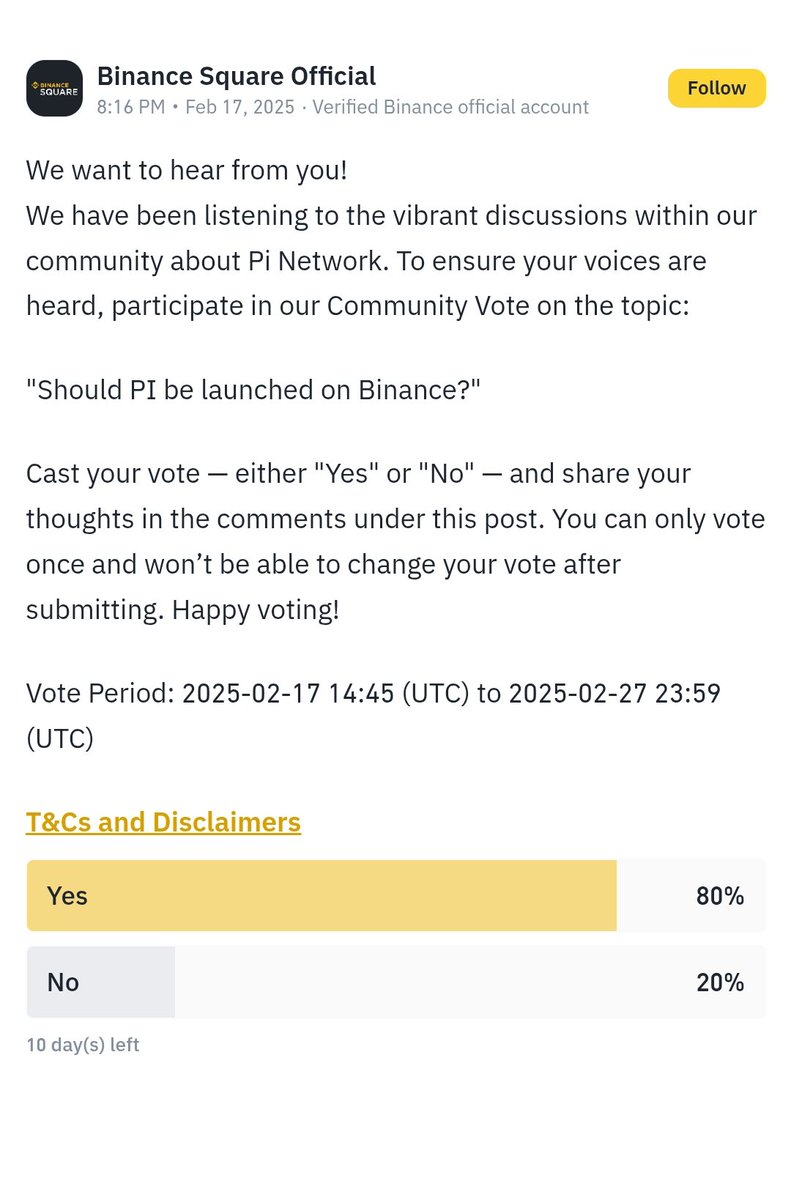This screenshot has width=791, height=1200.
Task: Select the "Should PI be launched on Binance?" question
Action: point(254,388)
